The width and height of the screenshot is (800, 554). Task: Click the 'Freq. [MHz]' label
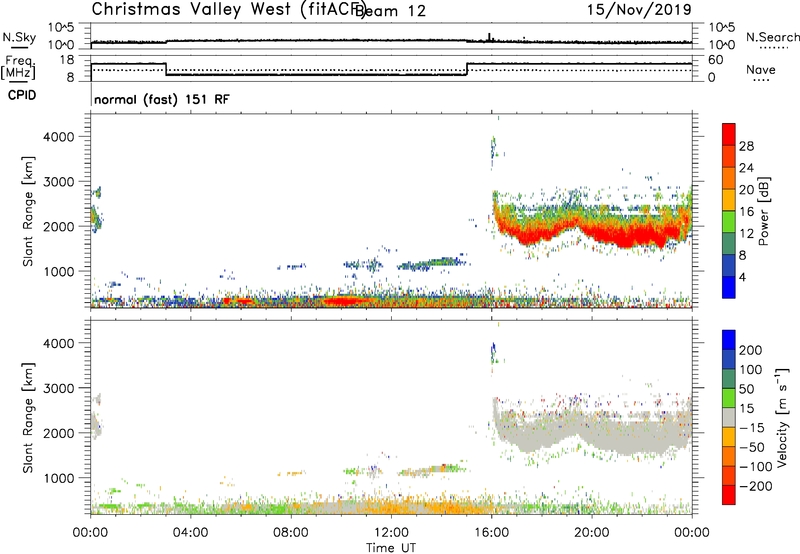[18, 67]
